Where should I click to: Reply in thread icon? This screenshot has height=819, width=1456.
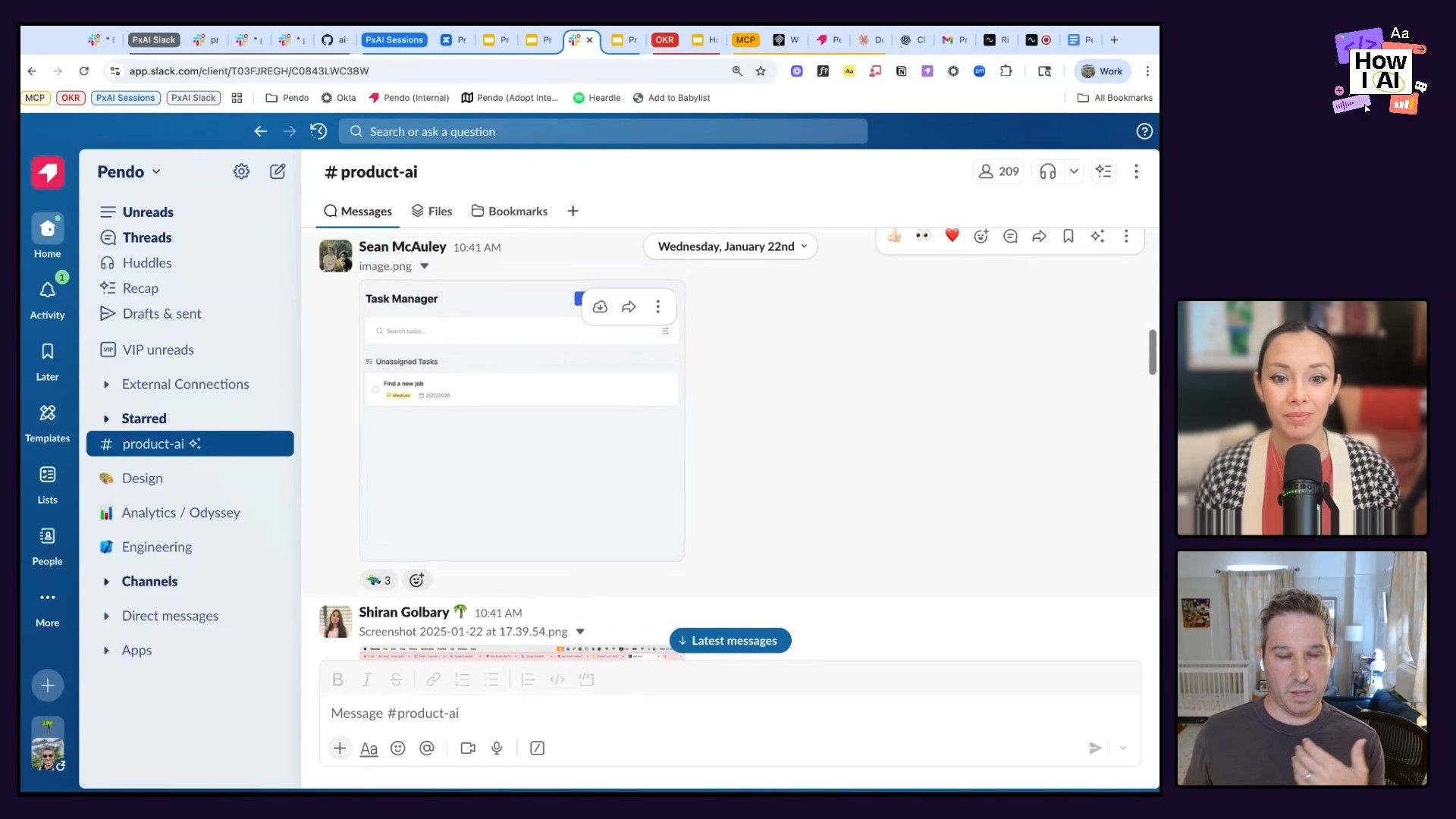1010,237
